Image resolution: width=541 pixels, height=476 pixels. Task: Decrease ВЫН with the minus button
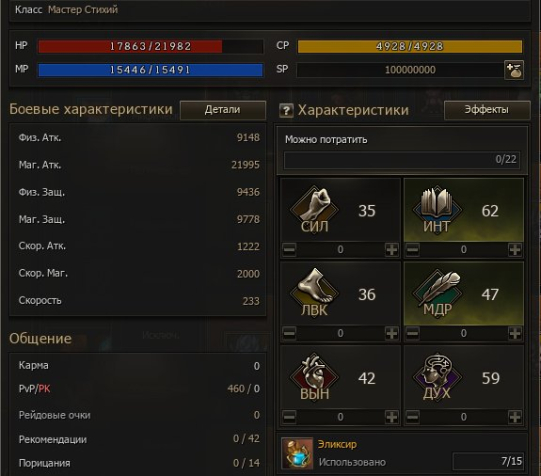coord(289,417)
